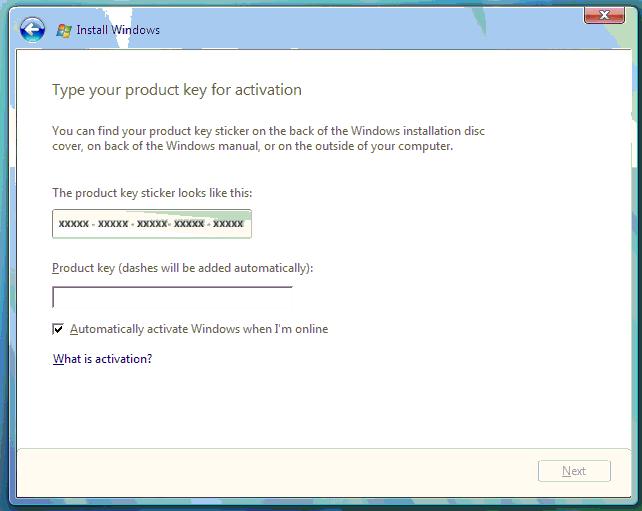The height and width of the screenshot is (511, 642).
Task: Close the Install Windows dialog
Action: coord(603,16)
